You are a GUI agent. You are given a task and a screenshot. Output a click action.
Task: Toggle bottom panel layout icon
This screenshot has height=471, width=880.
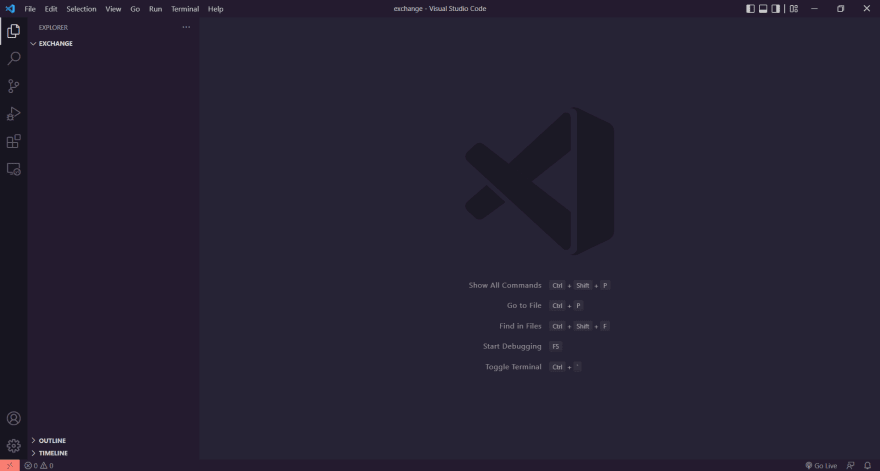(763, 8)
